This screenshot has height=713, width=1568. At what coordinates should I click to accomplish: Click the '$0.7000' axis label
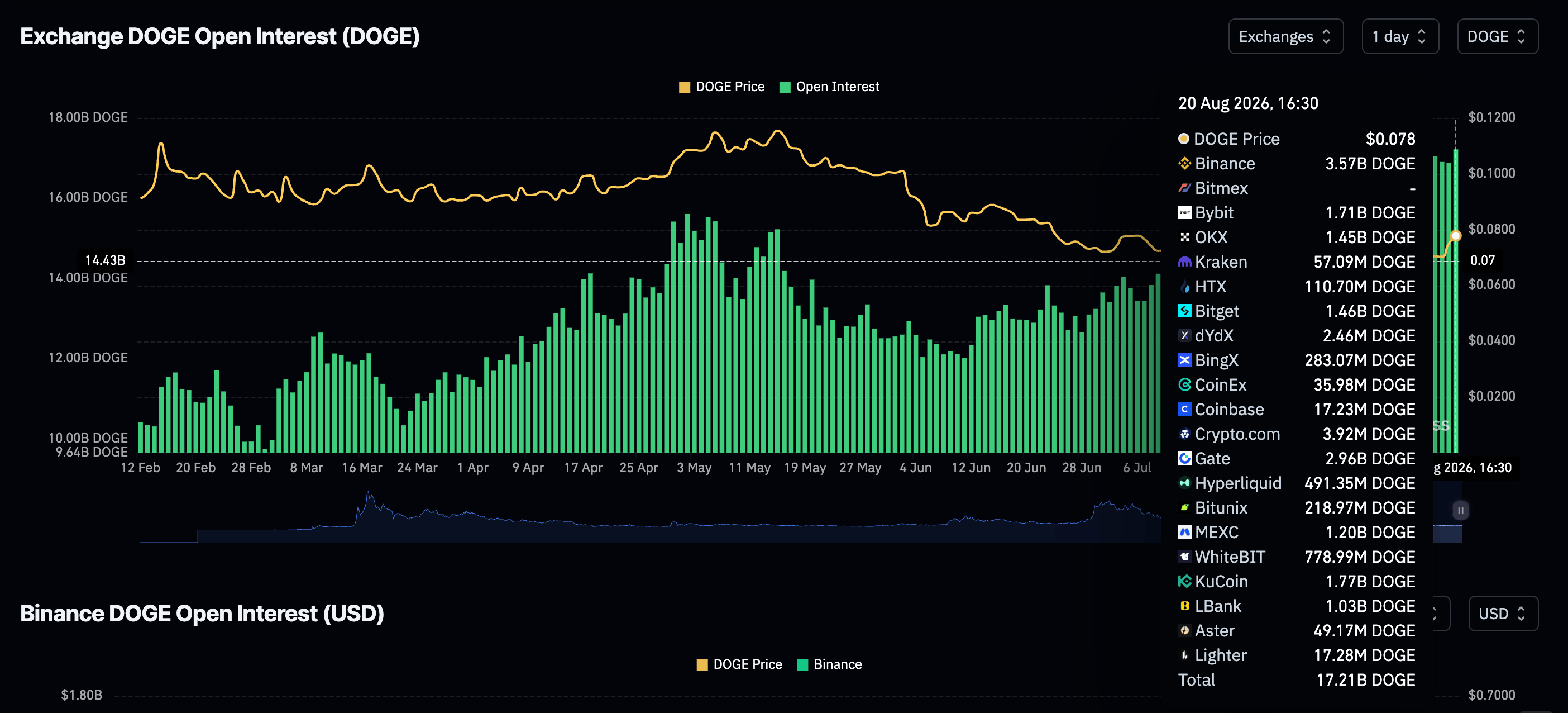pyautogui.click(x=1492, y=695)
